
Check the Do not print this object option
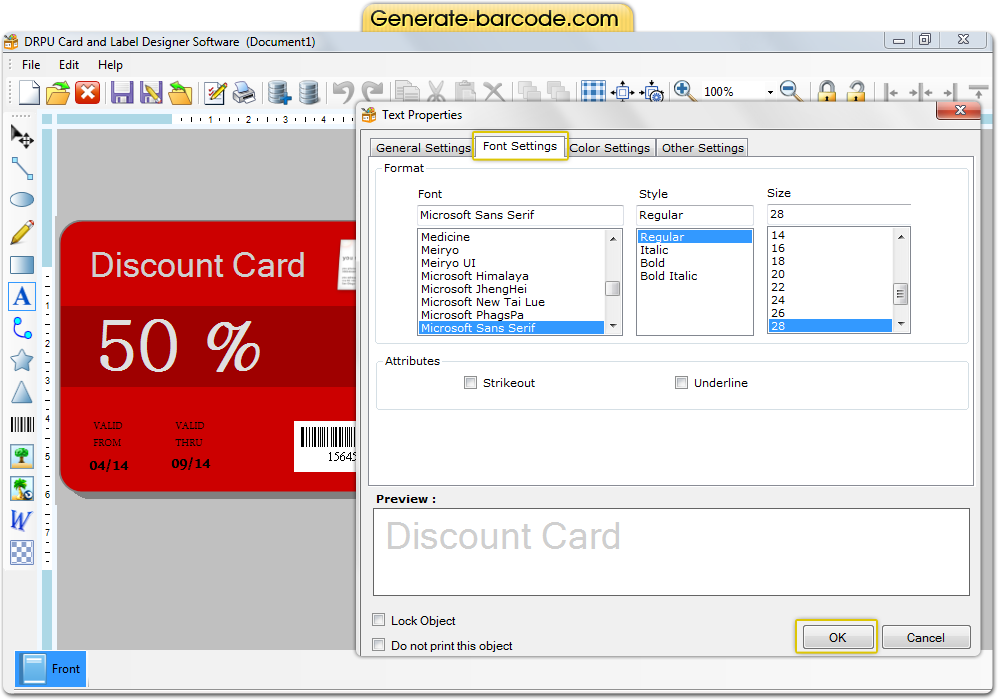pyautogui.click(x=378, y=645)
